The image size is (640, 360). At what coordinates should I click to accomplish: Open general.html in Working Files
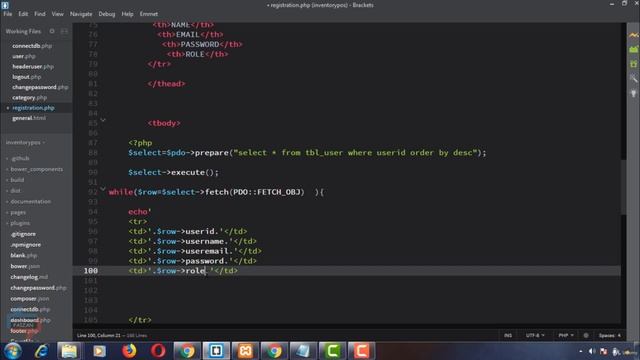[29, 118]
